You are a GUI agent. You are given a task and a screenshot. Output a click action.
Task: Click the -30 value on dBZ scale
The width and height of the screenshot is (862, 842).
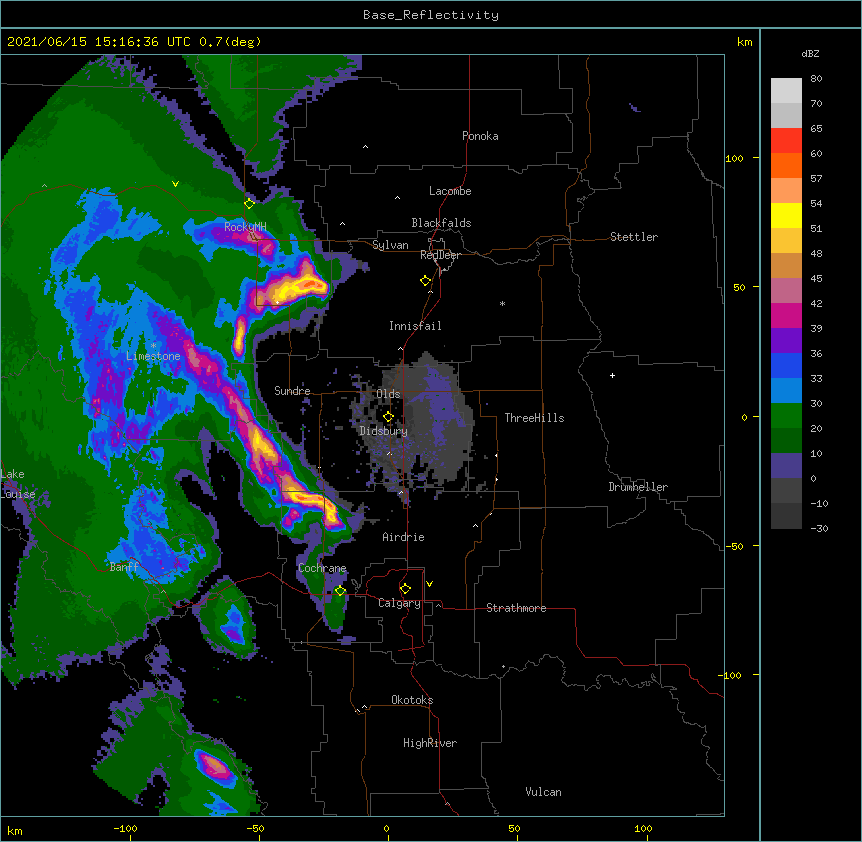pyautogui.click(x=819, y=528)
